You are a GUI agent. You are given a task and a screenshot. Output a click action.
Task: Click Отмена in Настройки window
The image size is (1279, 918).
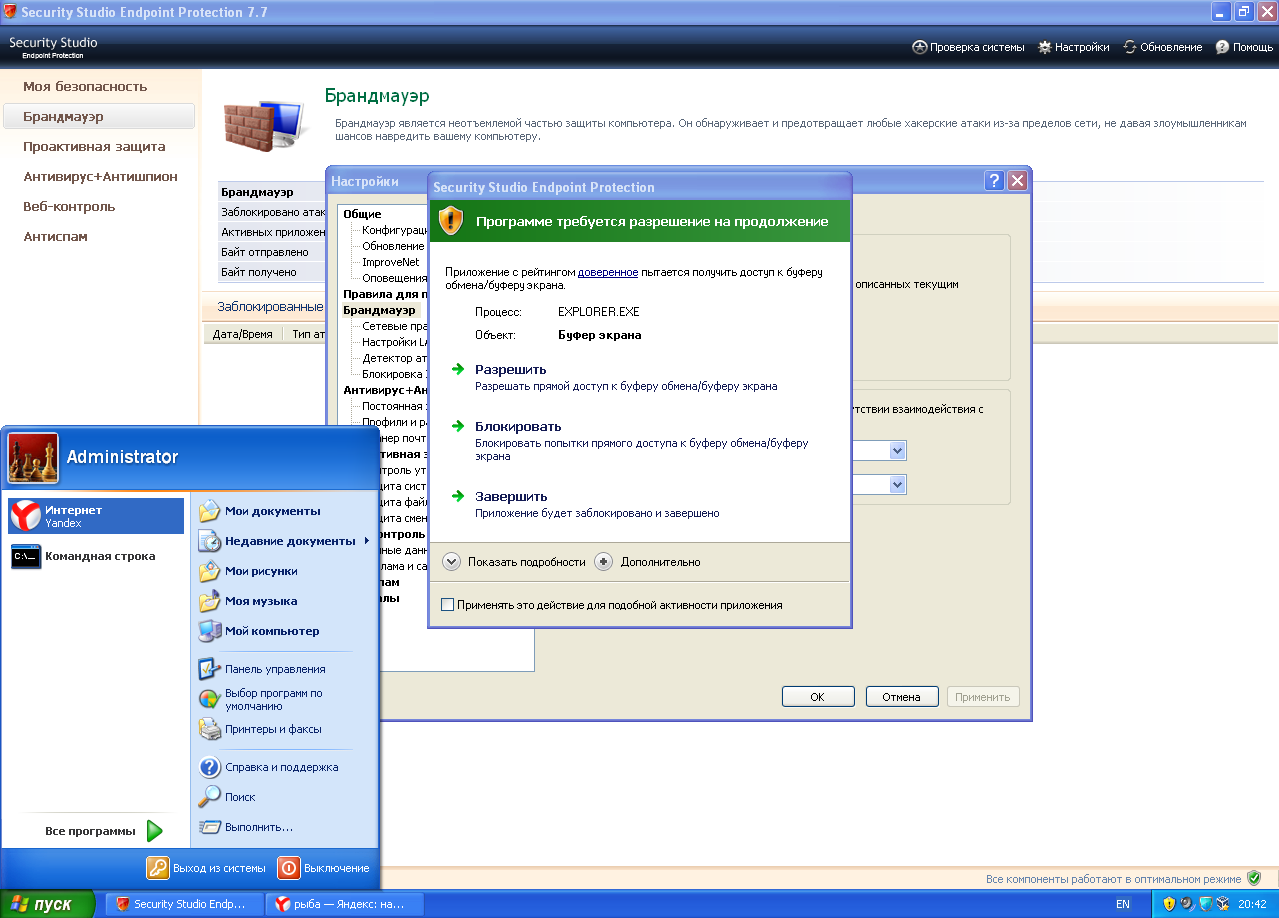click(x=901, y=697)
